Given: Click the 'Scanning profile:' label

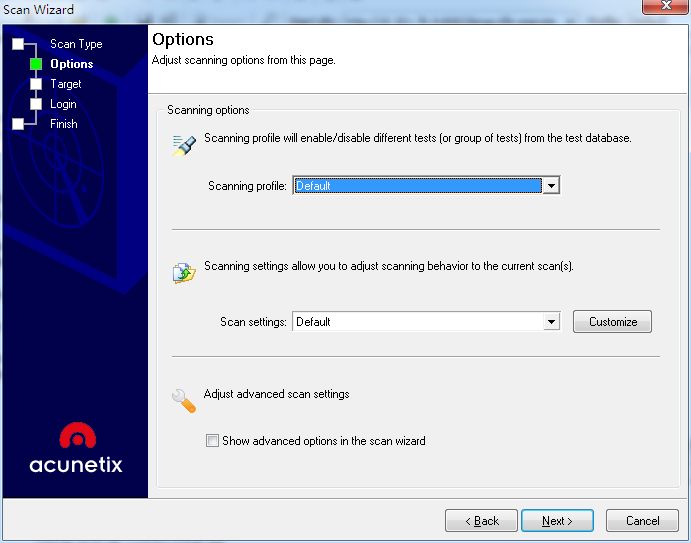Looking at the screenshot, I should (247, 186).
